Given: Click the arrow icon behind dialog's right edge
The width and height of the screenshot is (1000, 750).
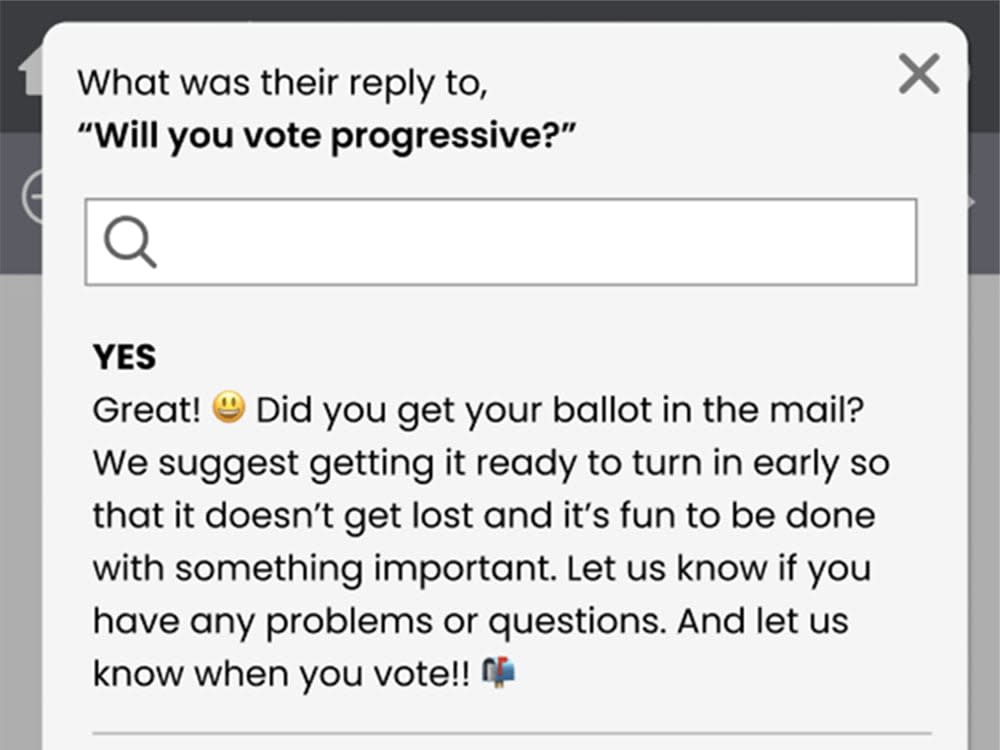Looking at the screenshot, I should click(972, 202).
